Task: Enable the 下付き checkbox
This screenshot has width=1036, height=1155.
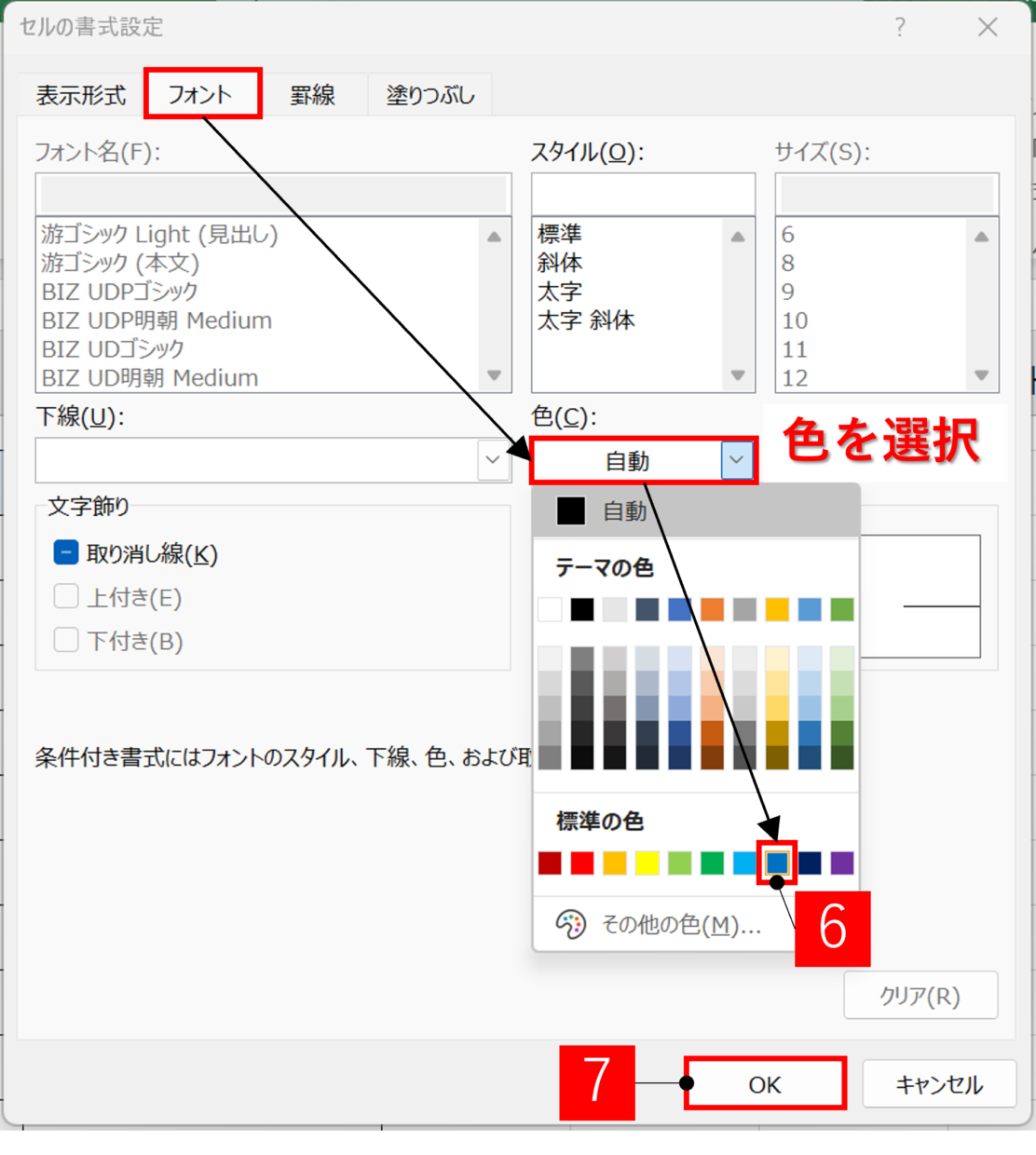Action: point(66,641)
